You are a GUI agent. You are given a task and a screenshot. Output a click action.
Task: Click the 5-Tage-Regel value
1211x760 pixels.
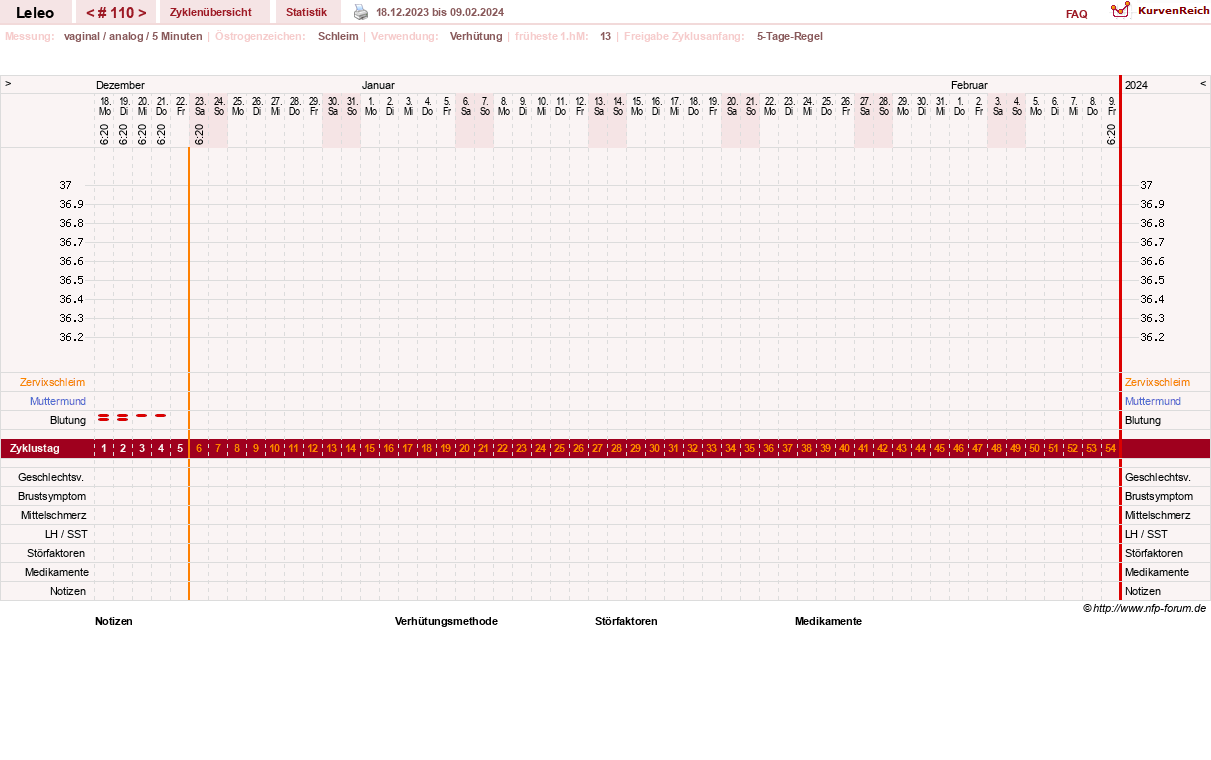click(x=790, y=36)
